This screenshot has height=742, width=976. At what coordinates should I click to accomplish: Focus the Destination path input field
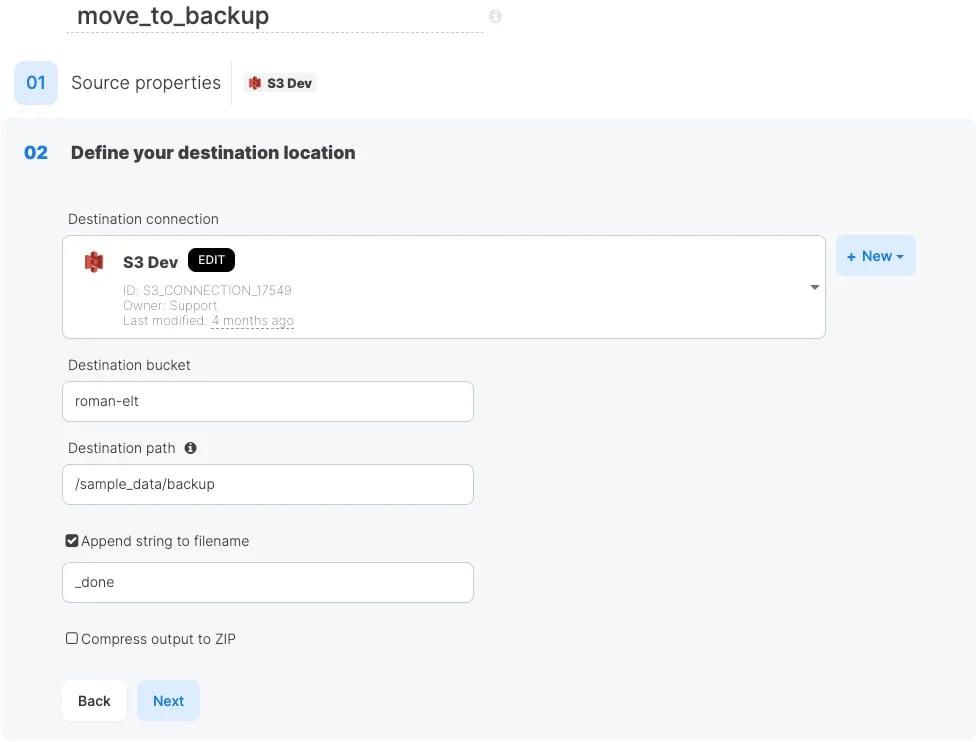pyautogui.click(x=268, y=484)
